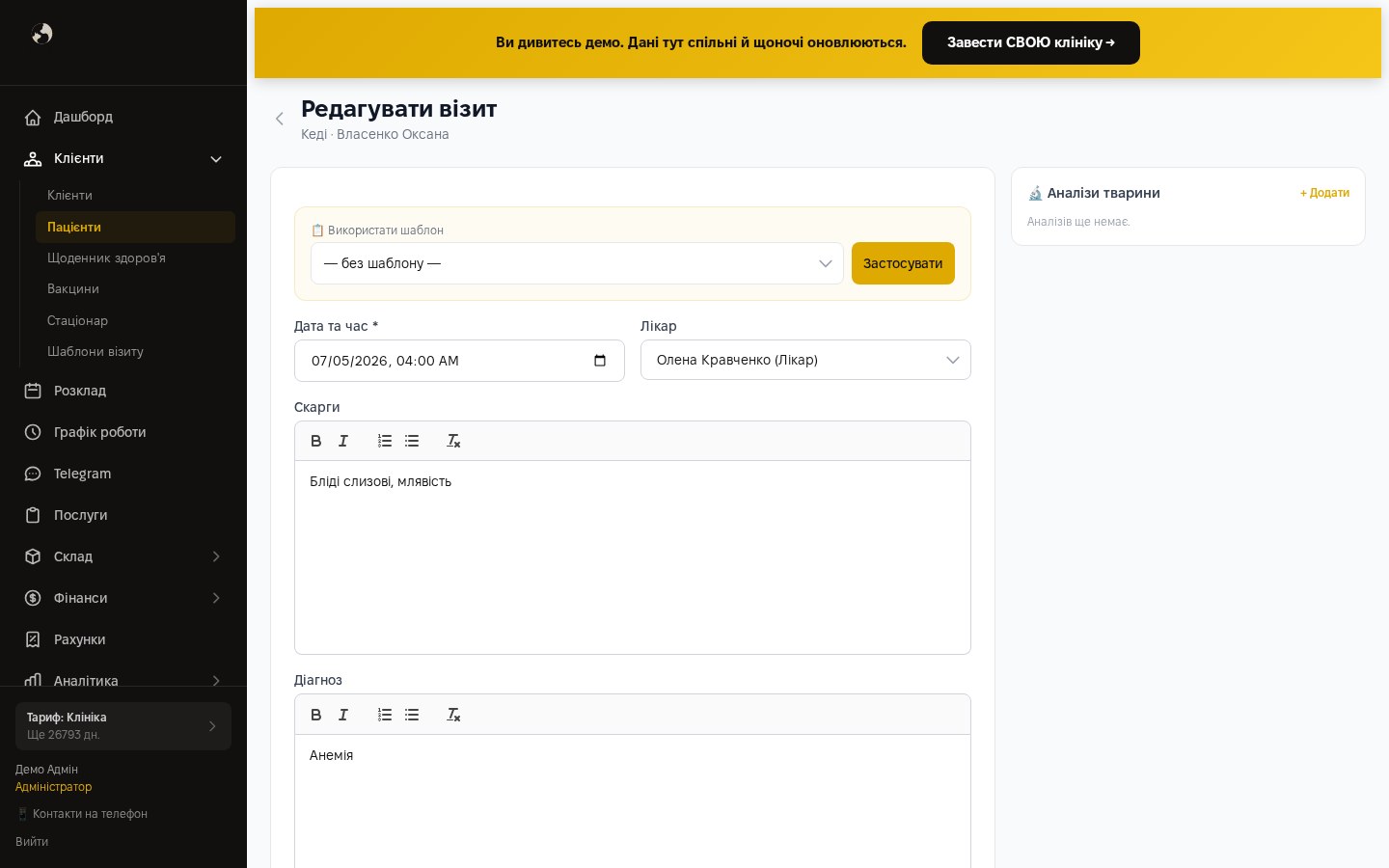Open the Тариф: Клініка plan details
1389x868 pixels.
tap(123, 726)
